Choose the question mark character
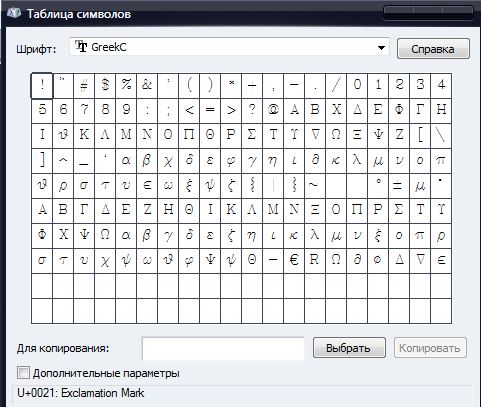This screenshot has height=407, width=481. click(252, 111)
